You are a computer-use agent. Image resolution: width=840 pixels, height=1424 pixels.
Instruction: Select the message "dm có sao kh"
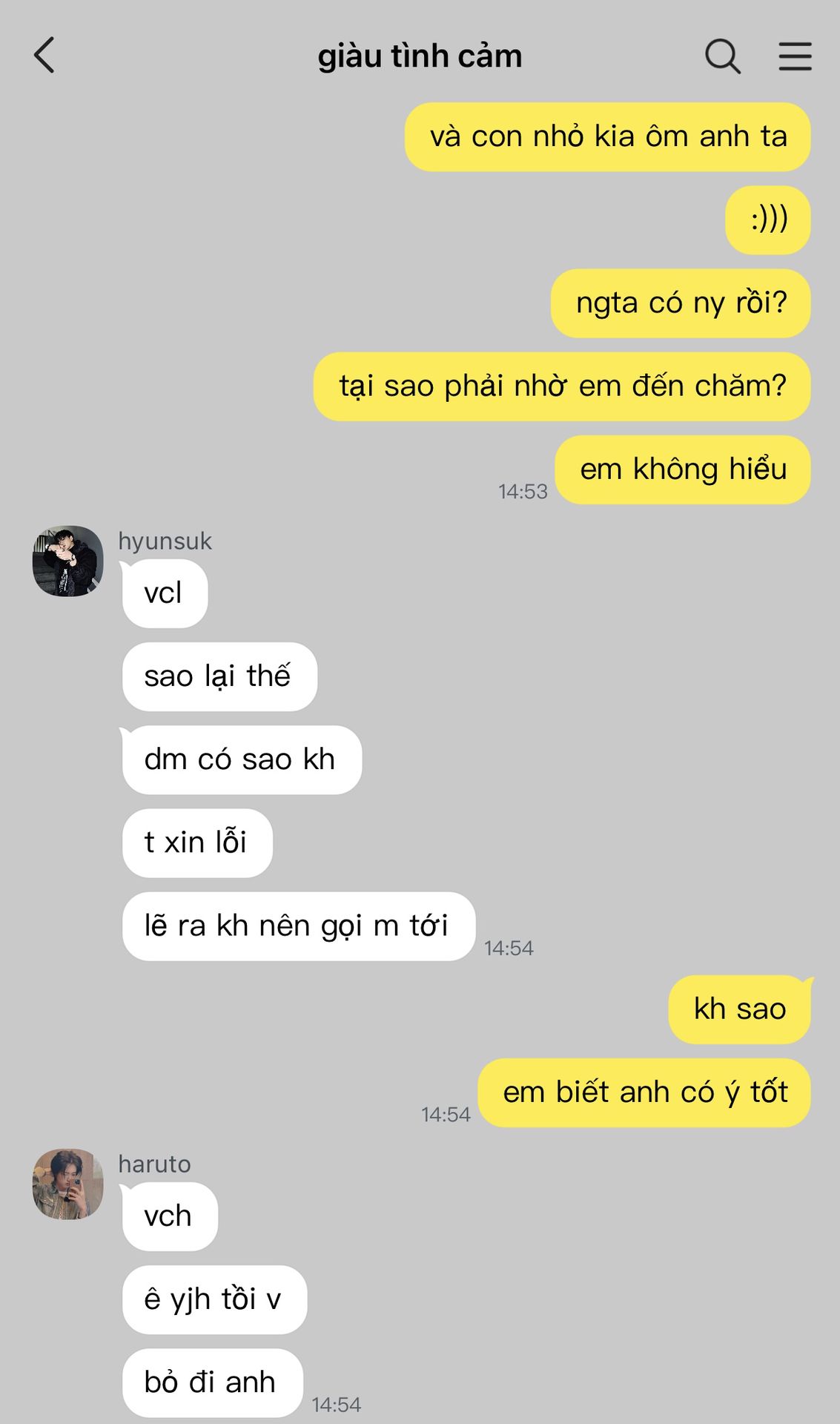click(242, 759)
